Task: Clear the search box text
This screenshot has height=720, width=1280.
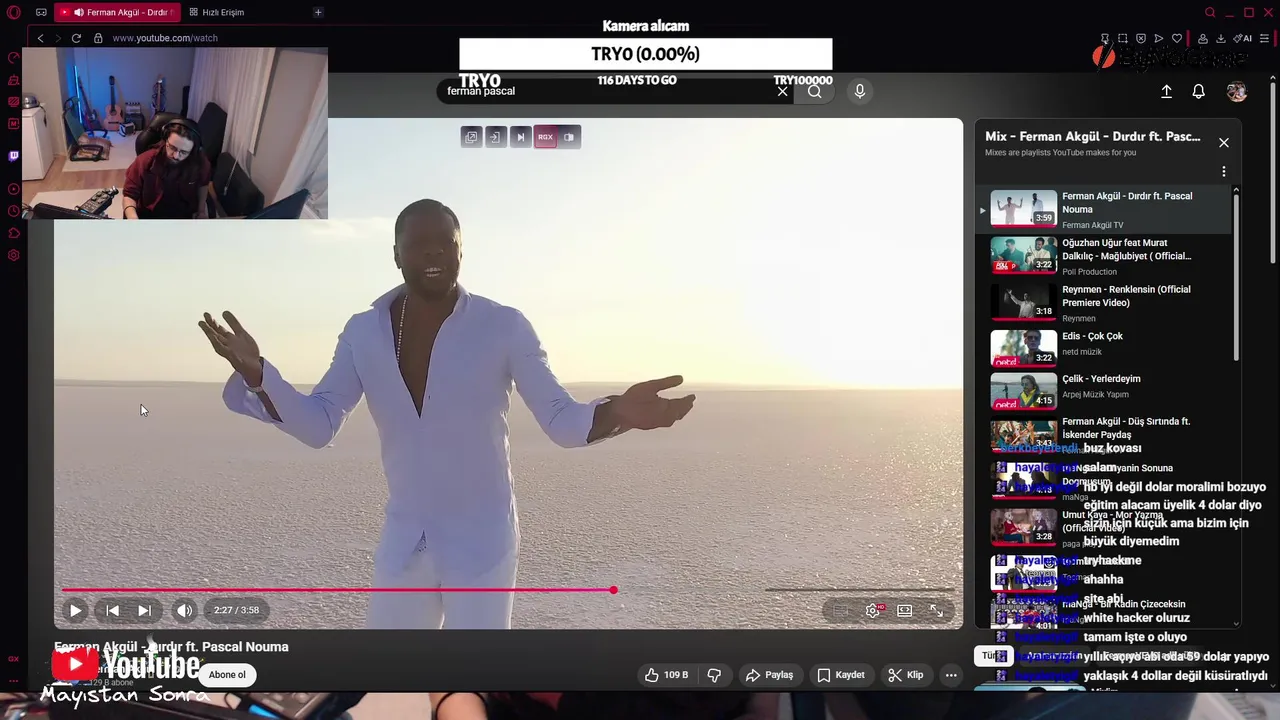Action: coord(782,91)
